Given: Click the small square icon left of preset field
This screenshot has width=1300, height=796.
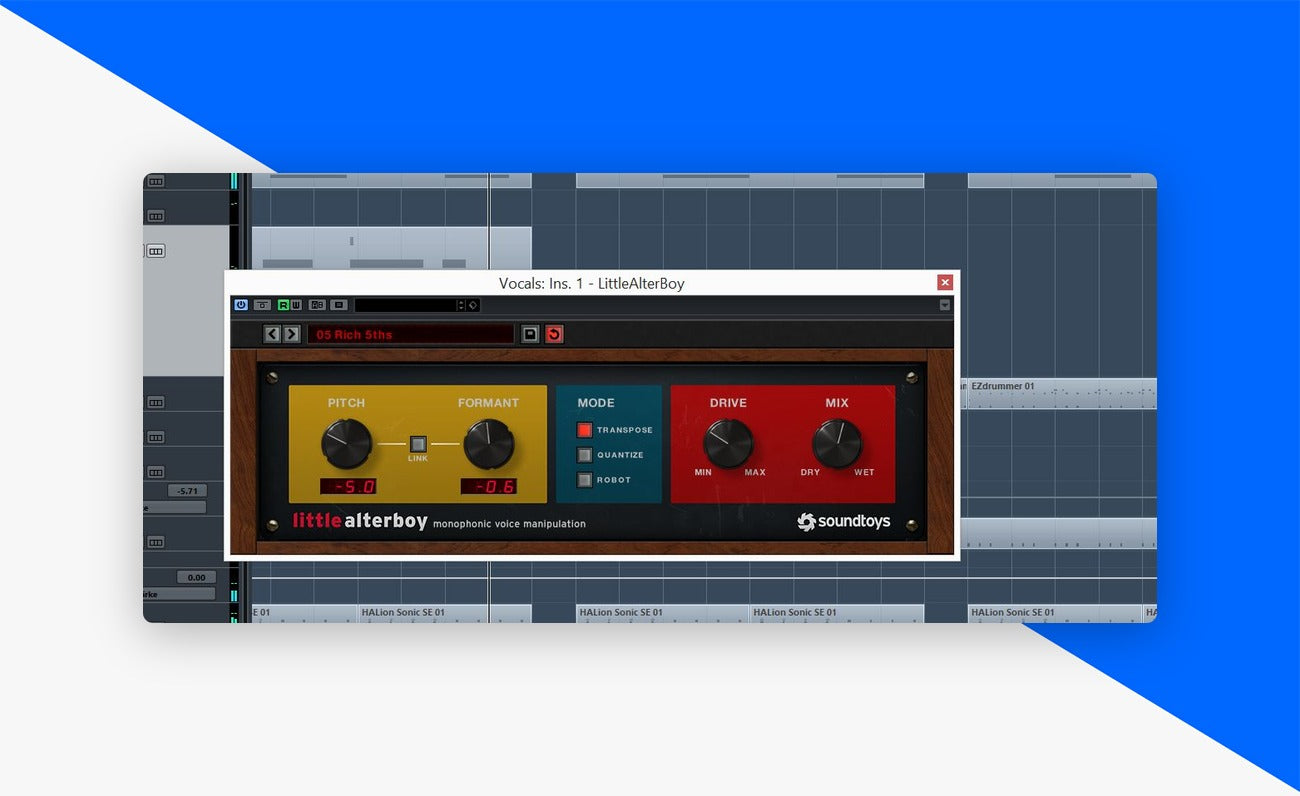Looking at the screenshot, I should click(339, 305).
